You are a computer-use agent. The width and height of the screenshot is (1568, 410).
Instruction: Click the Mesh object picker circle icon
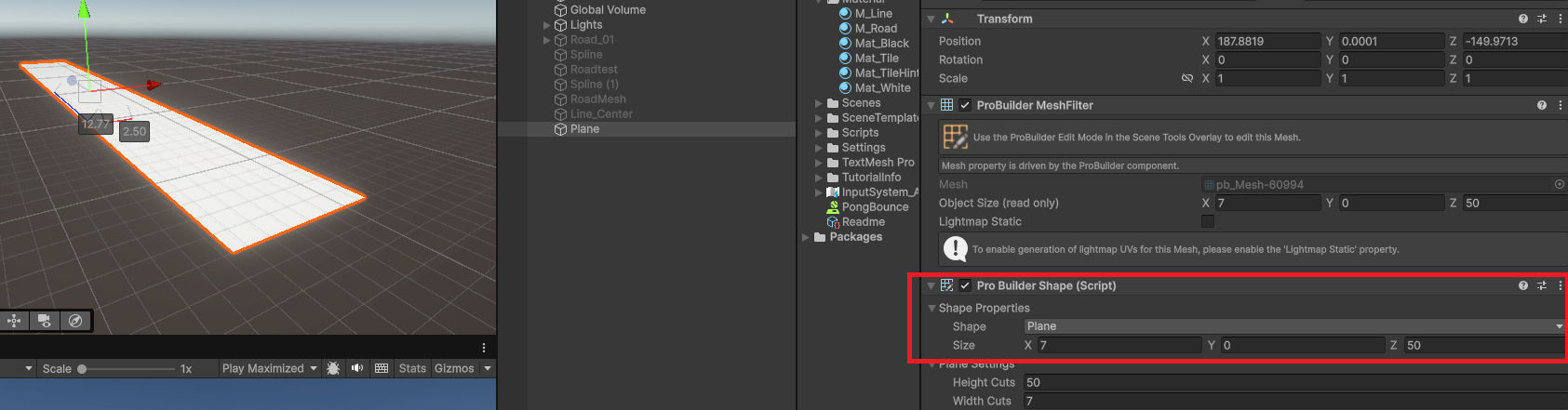click(x=1560, y=184)
